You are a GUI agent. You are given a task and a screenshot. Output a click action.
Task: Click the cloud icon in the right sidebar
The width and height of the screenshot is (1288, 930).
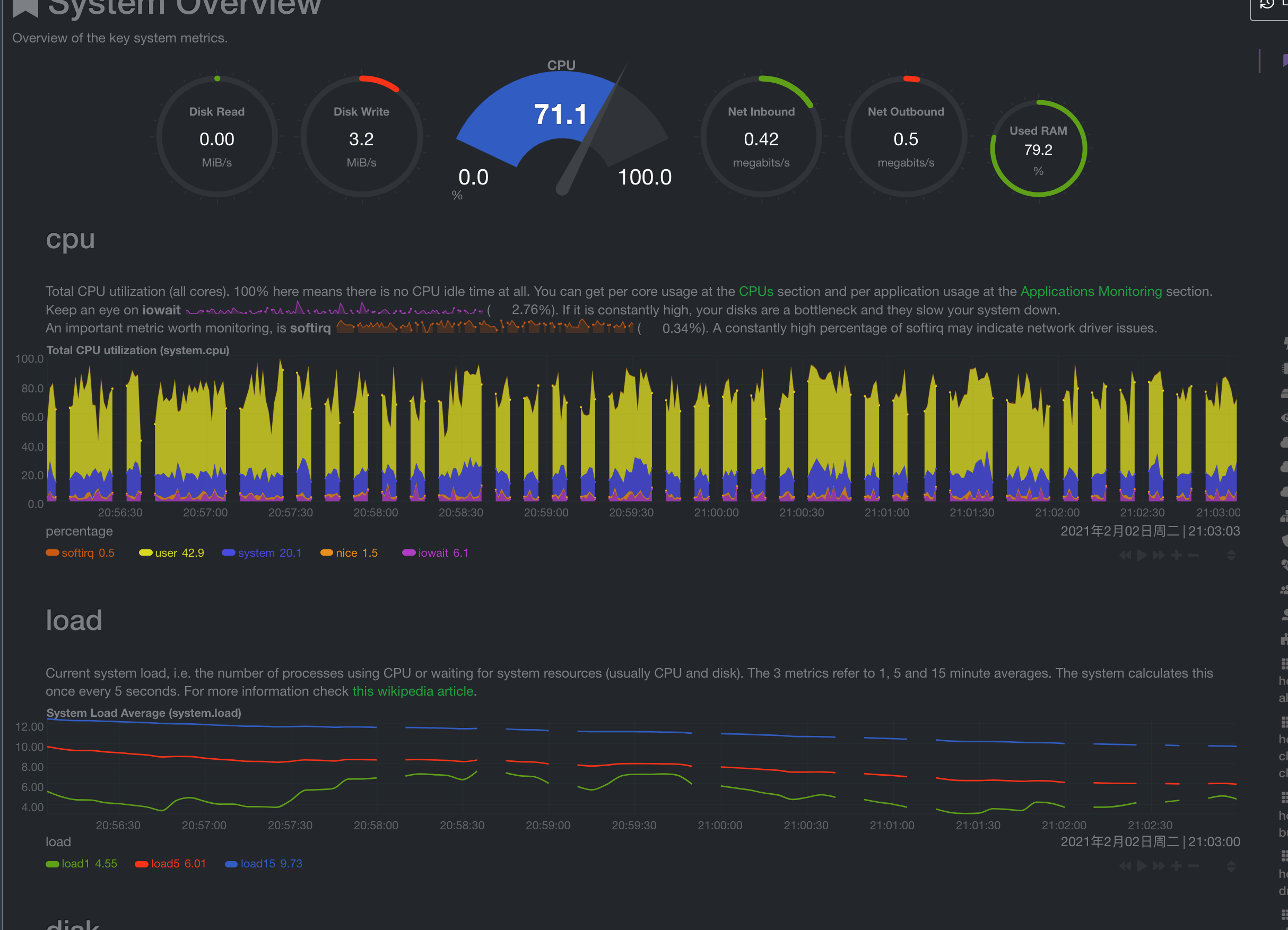point(1285,442)
